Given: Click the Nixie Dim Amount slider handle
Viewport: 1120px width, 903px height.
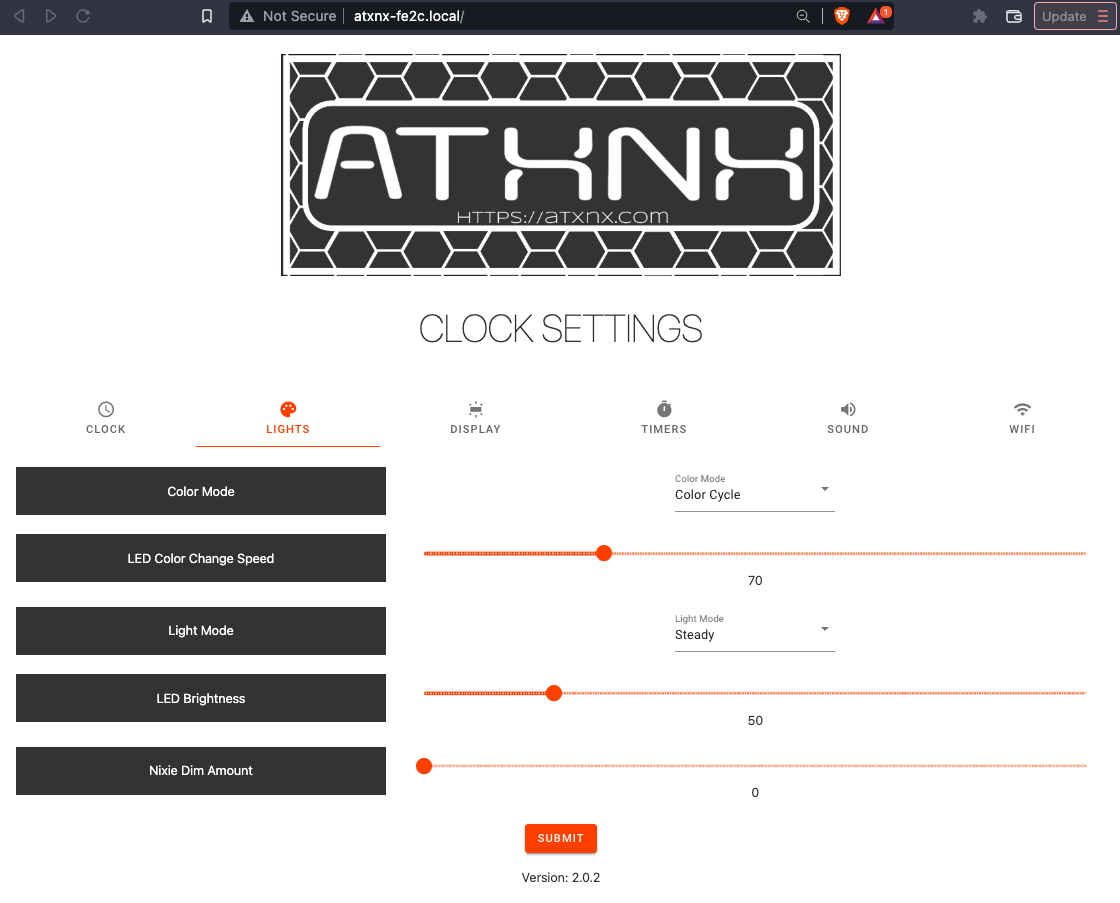Looking at the screenshot, I should click(x=424, y=766).
